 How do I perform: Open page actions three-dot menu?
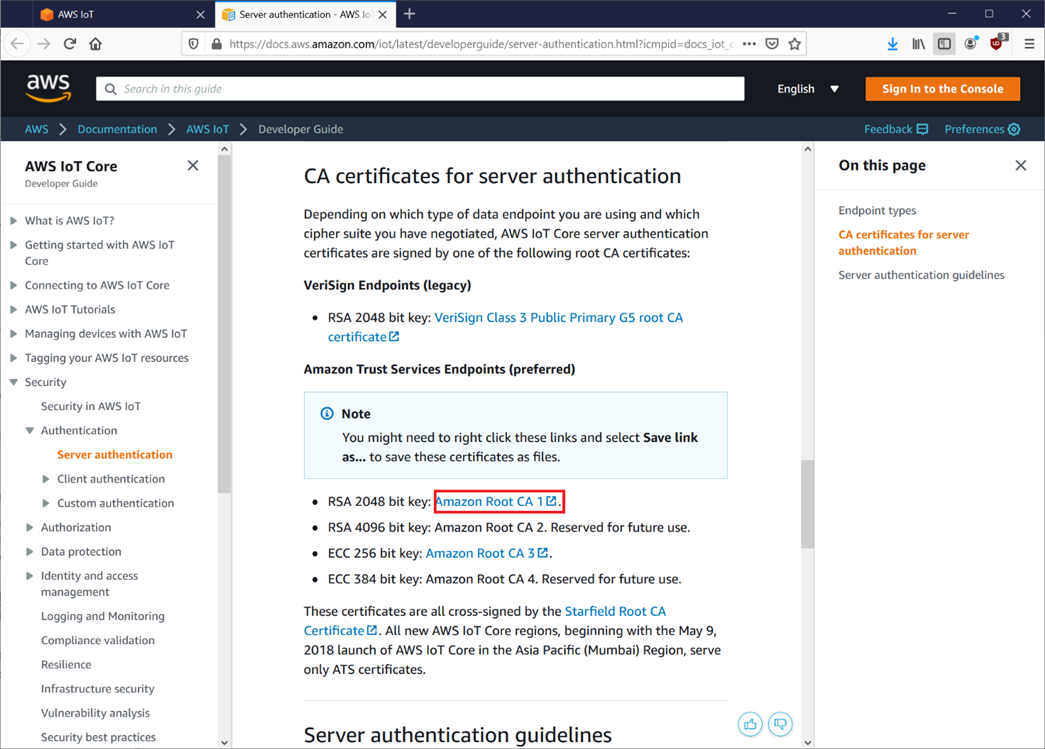[749, 44]
